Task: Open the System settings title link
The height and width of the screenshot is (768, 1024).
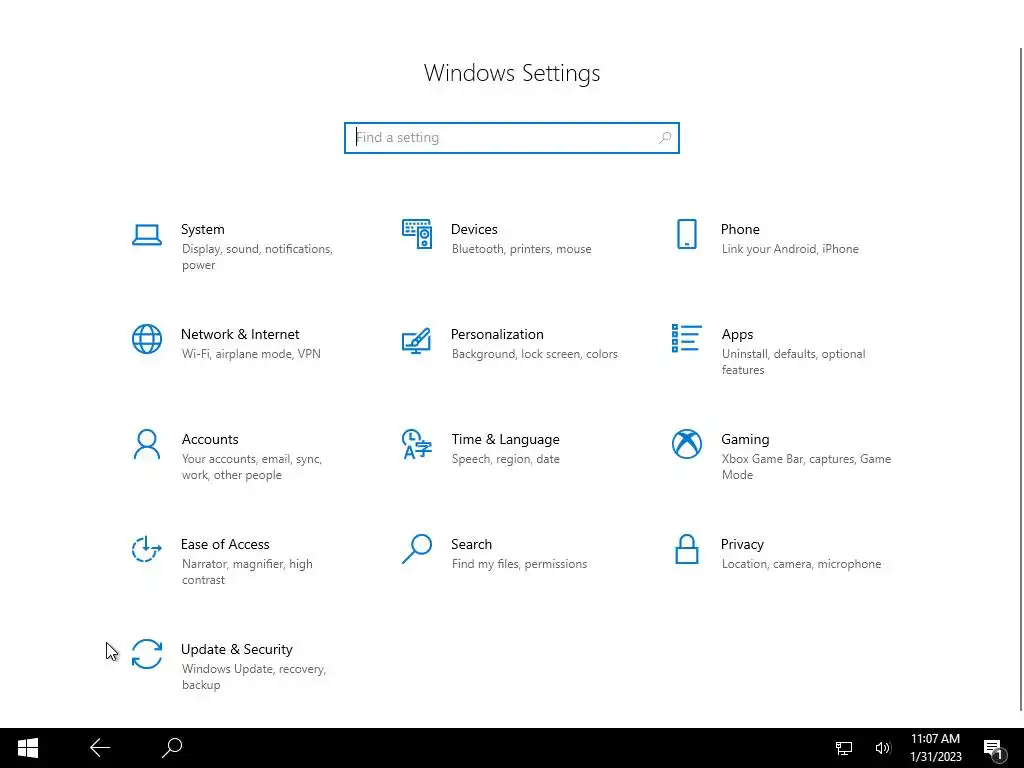Action: coord(202,229)
